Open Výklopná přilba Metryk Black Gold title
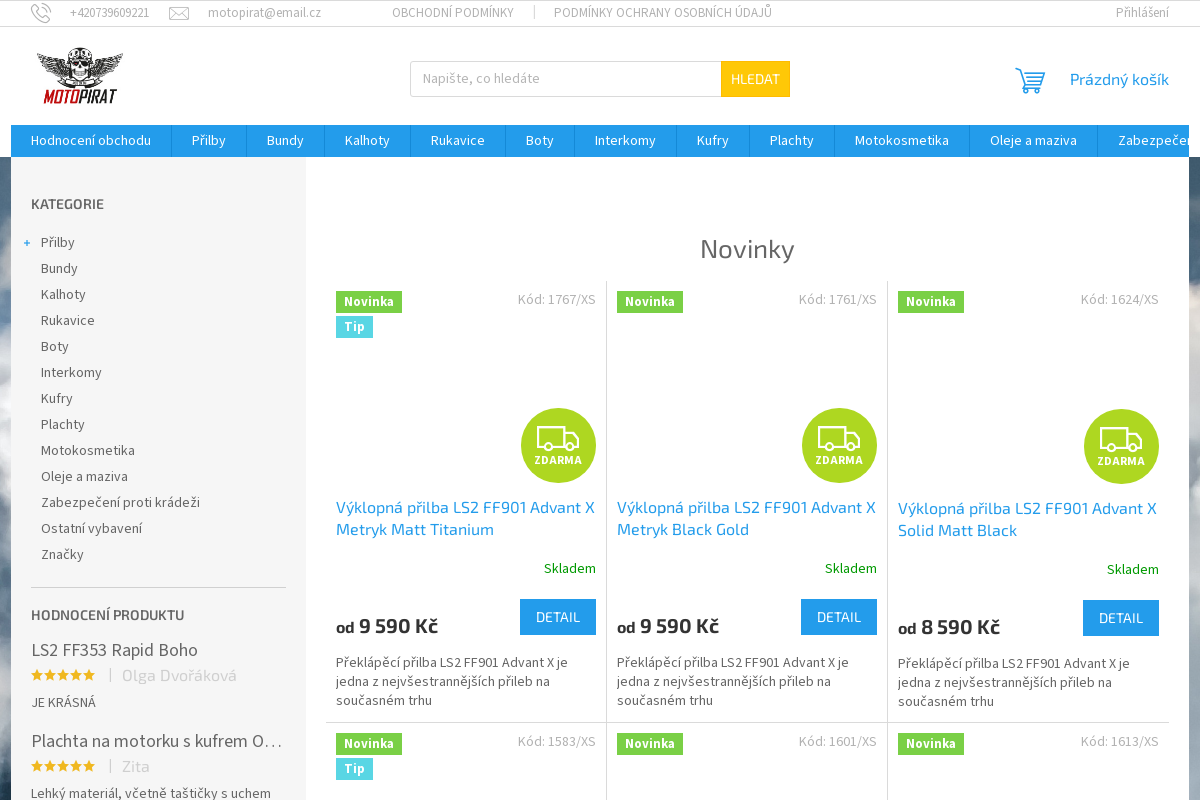Viewport: 1200px width, 800px height. 746,518
